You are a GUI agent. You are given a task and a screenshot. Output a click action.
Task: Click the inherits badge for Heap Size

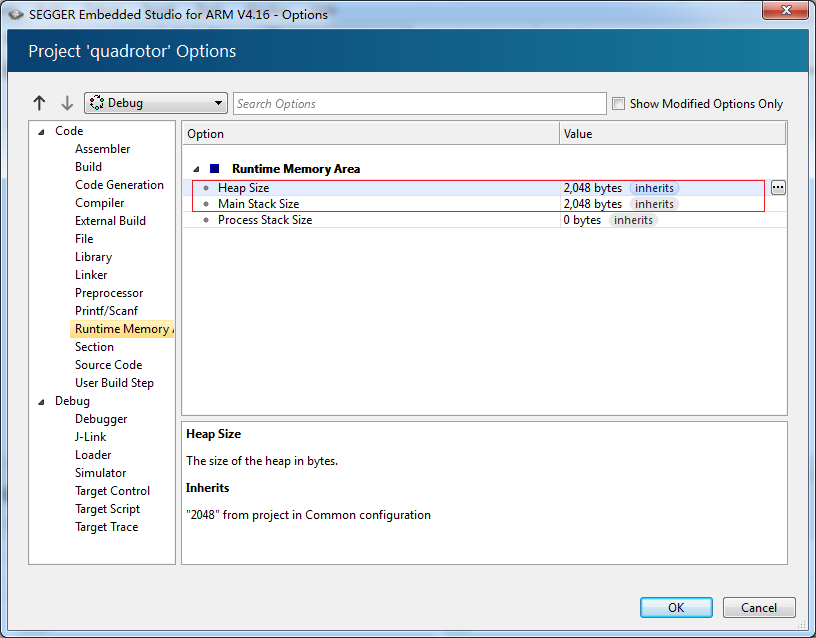pos(654,188)
